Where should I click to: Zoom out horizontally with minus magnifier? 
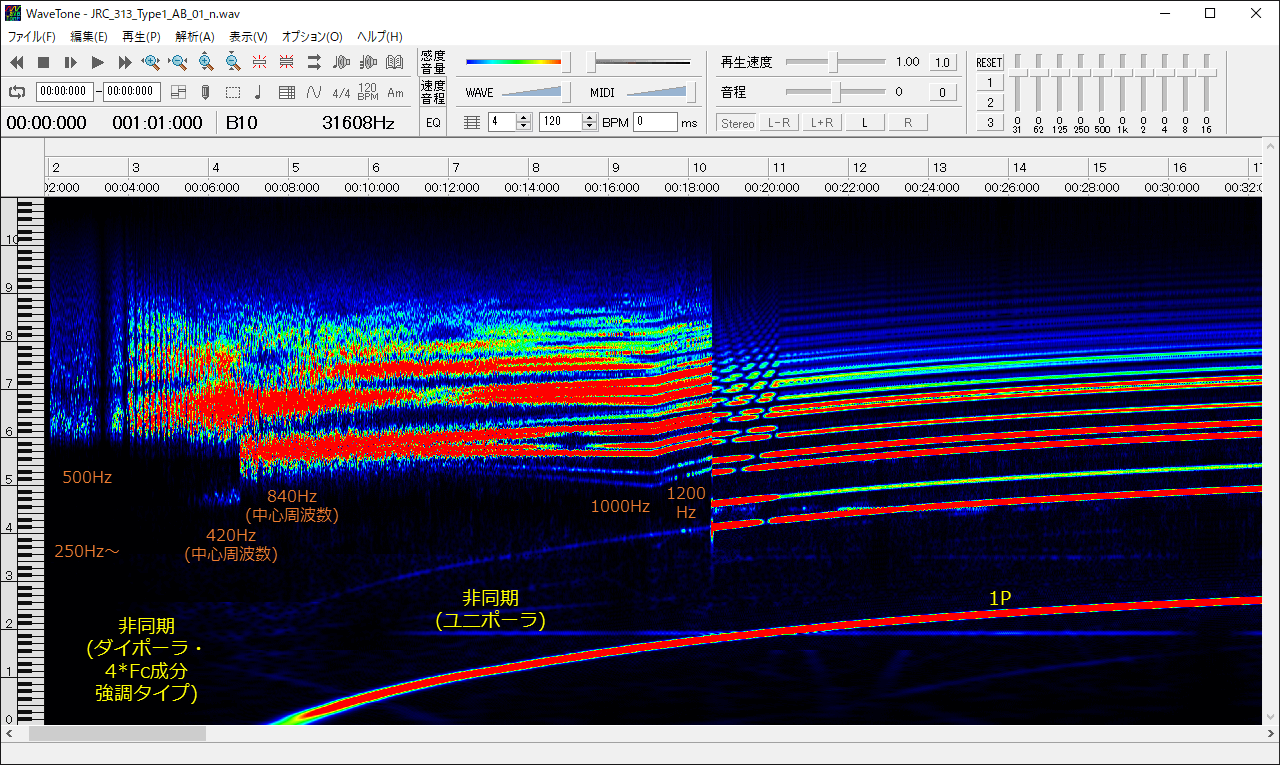click(x=179, y=62)
